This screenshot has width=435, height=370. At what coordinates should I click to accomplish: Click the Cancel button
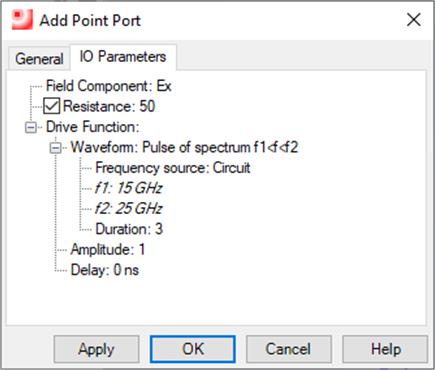pyautogui.click(x=289, y=349)
